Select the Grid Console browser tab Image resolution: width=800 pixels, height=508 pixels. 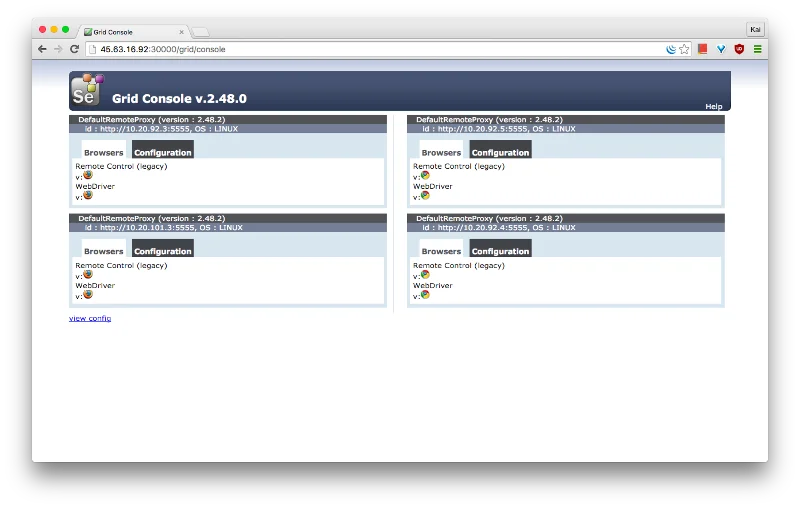pyautogui.click(x=133, y=32)
